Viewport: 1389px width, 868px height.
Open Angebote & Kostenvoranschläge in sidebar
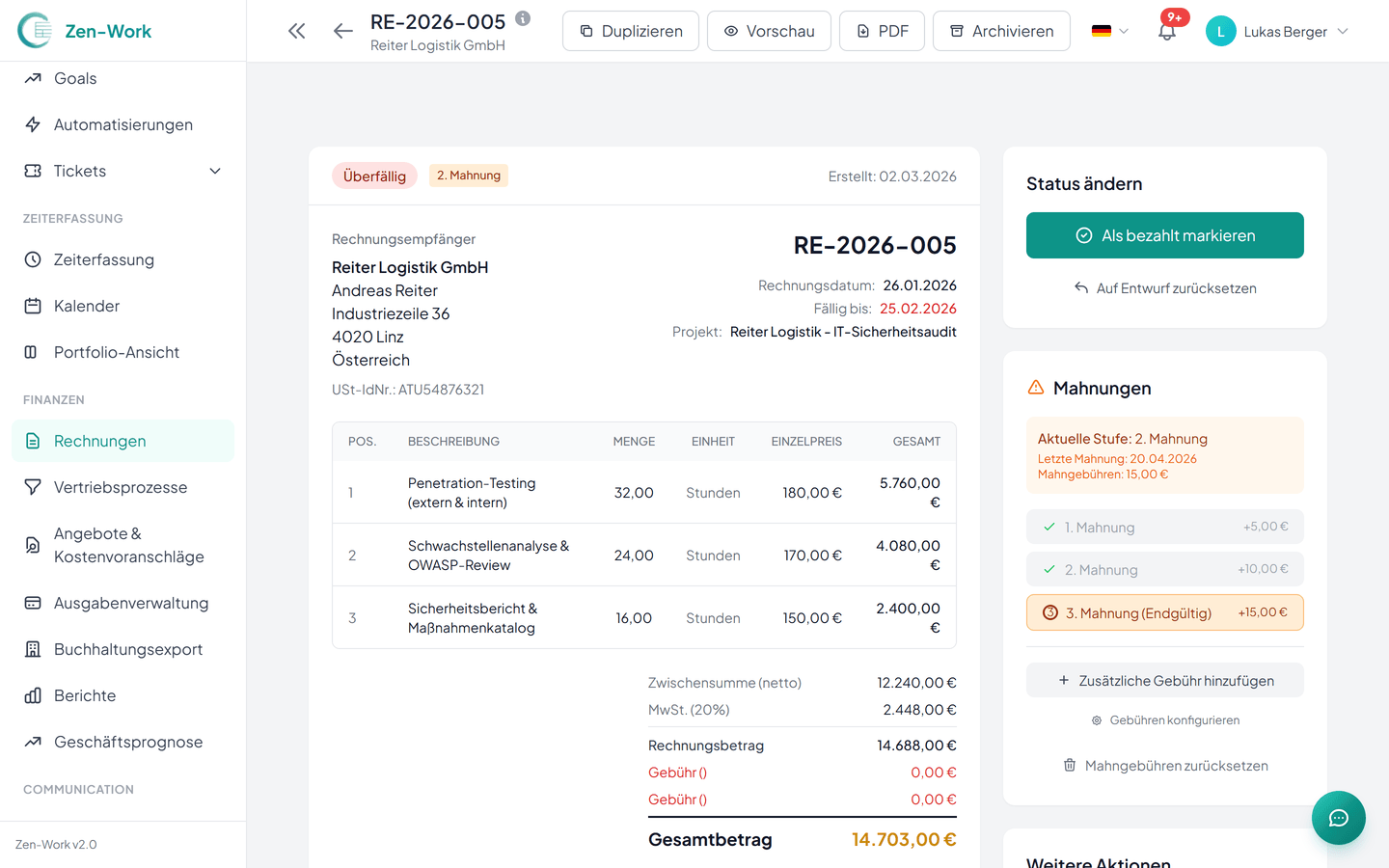(123, 545)
